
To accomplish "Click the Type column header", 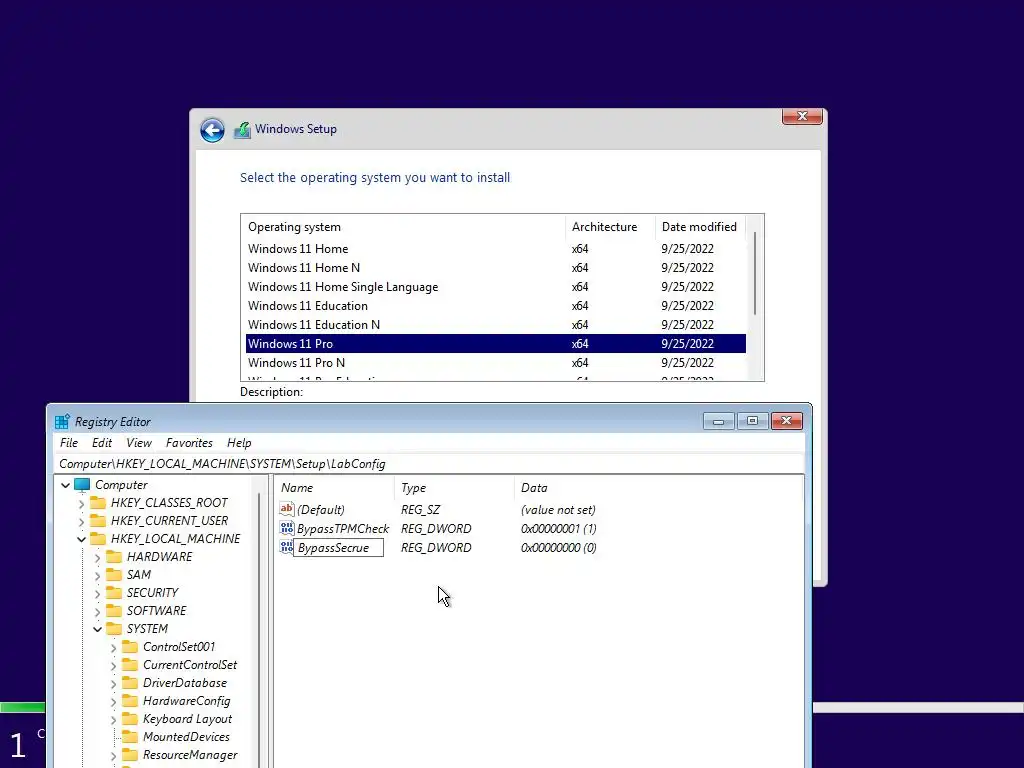I will click(x=454, y=488).
